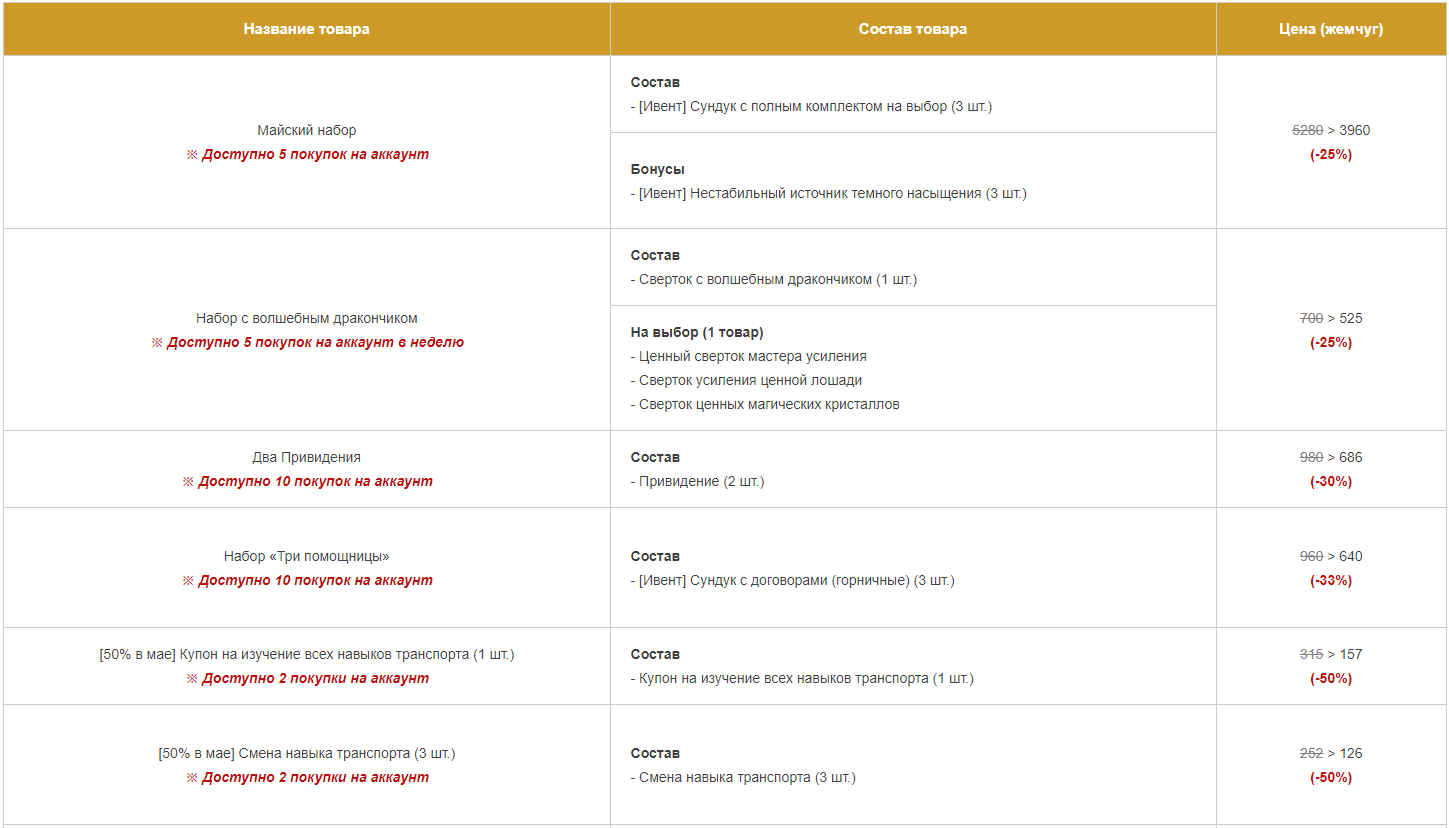
Task: Click the 'Цена (жемчуг)' column header
Action: (x=1331, y=29)
